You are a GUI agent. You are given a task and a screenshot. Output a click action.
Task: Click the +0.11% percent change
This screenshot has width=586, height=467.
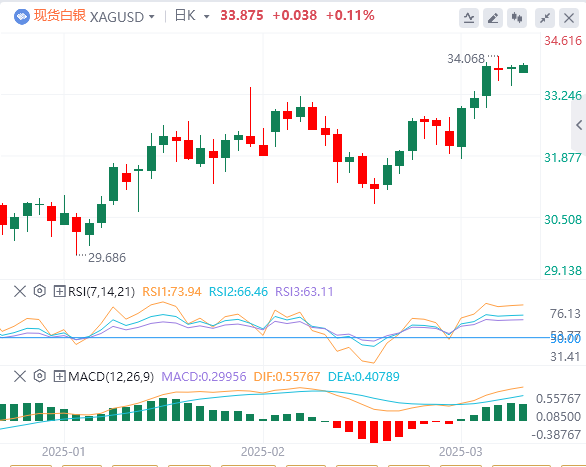pyautogui.click(x=350, y=15)
